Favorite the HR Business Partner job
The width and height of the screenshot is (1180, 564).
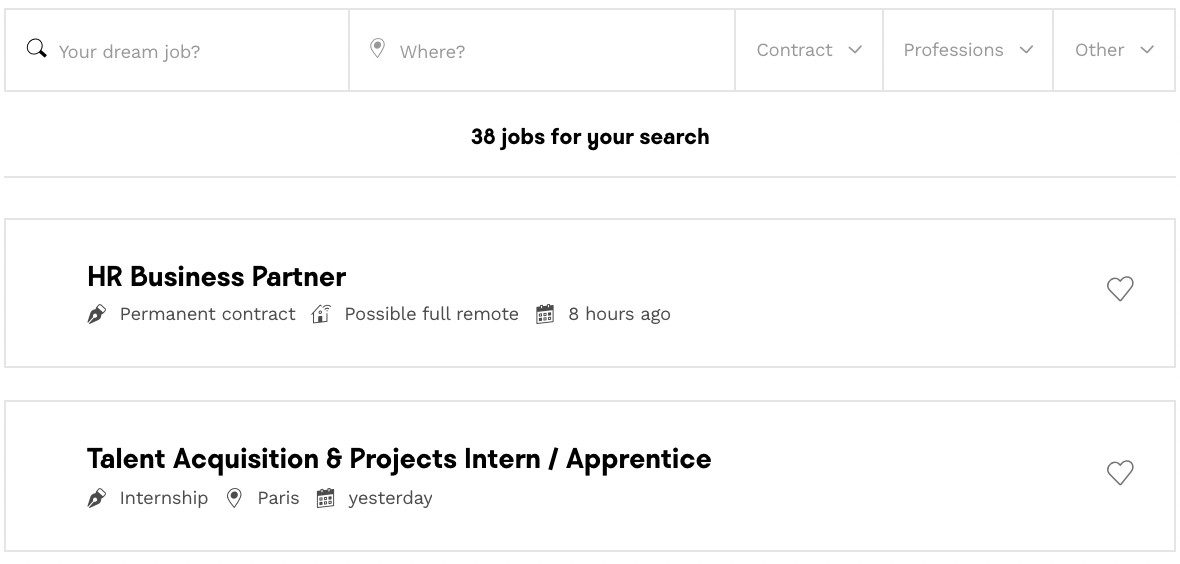[x=1120, y=289]
